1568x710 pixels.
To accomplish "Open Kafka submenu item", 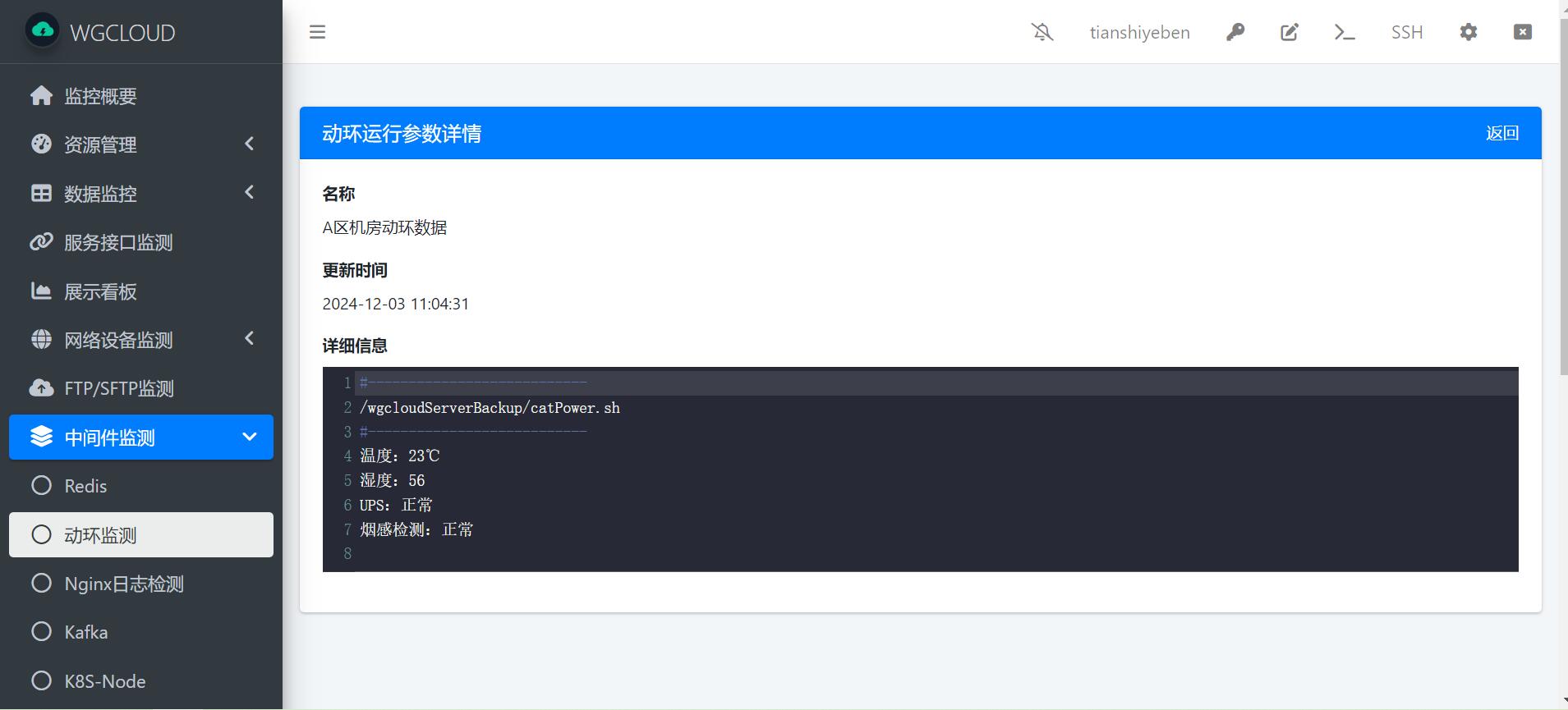I will click(141, 632).
